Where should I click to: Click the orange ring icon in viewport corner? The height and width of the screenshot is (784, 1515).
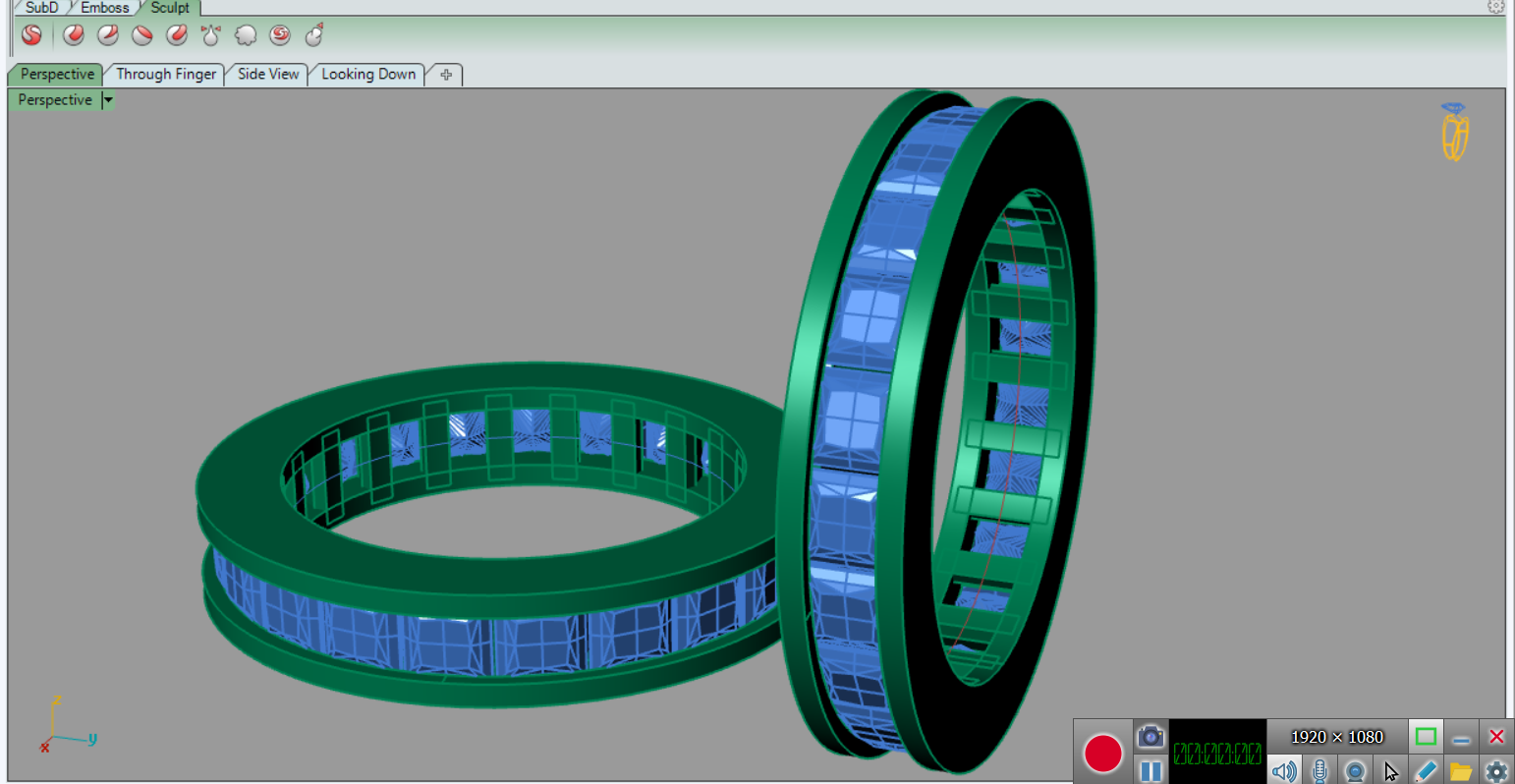pos(1454,132)
